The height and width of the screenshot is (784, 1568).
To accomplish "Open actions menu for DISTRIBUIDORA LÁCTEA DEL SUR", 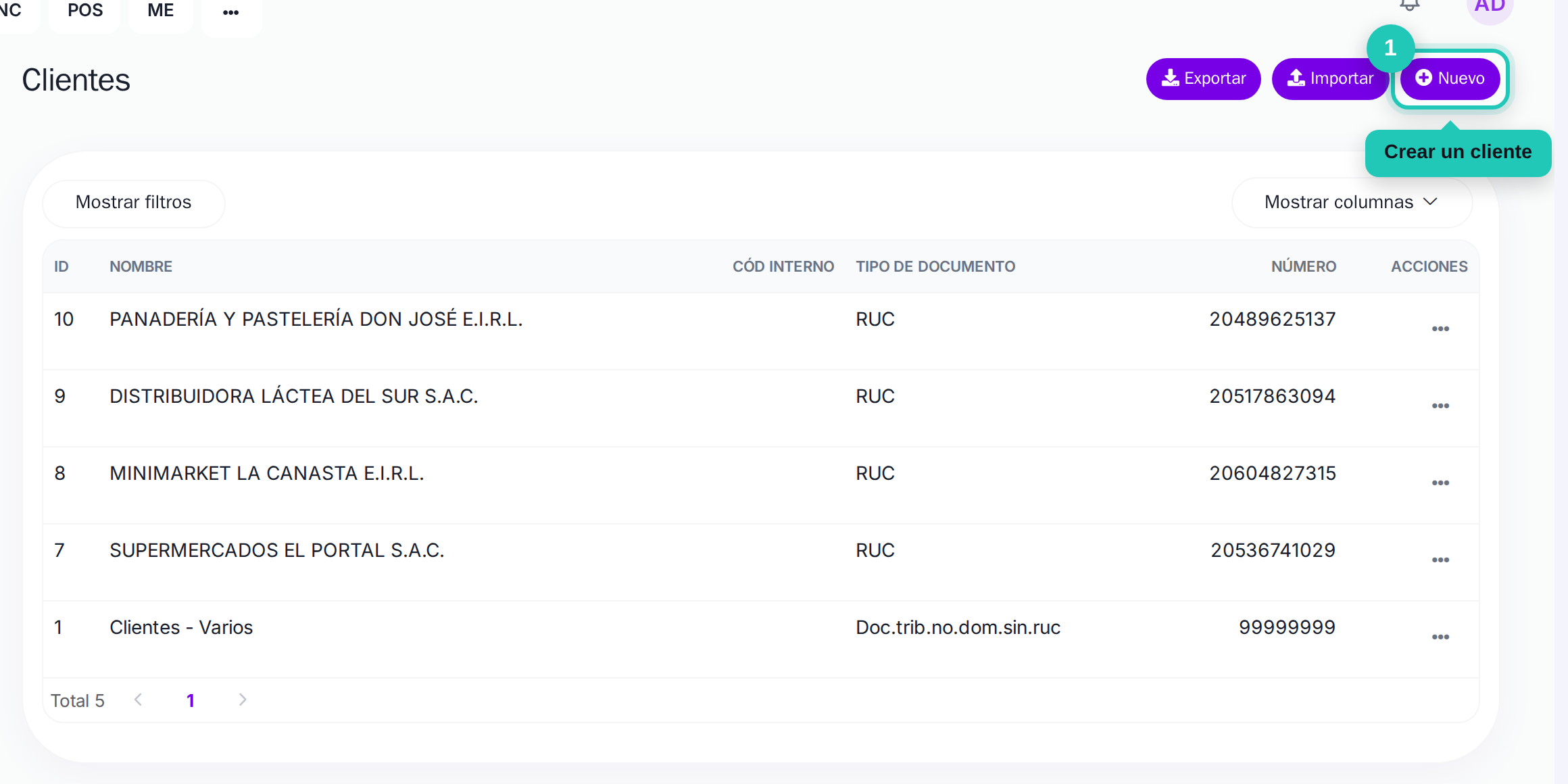I will click(x=1440, y=406).
